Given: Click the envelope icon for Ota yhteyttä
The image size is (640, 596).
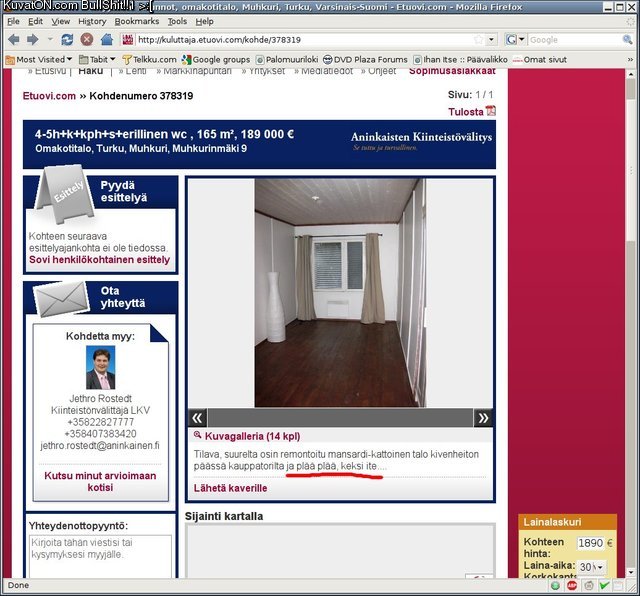Looking at the screenshot, I should coord(61,299).
